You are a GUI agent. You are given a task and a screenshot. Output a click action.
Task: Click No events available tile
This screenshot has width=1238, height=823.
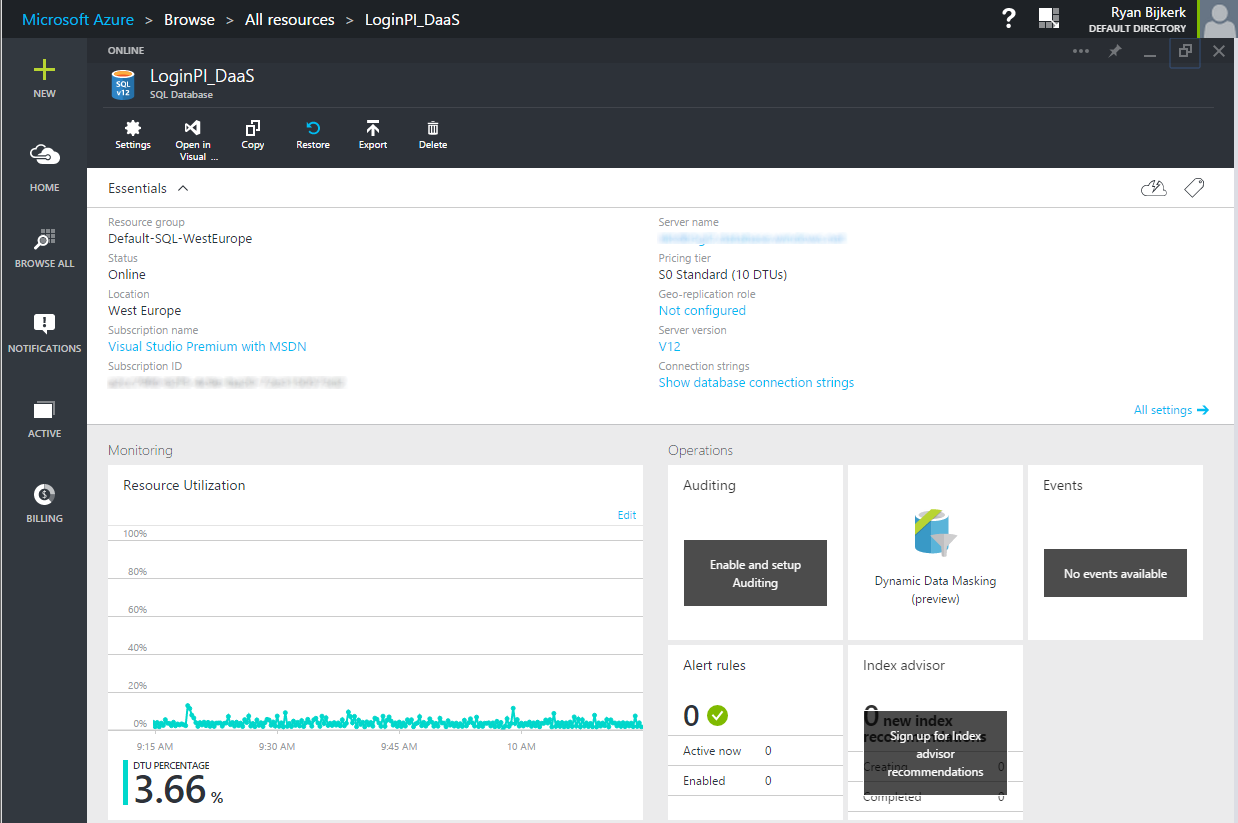(1115, 573)
